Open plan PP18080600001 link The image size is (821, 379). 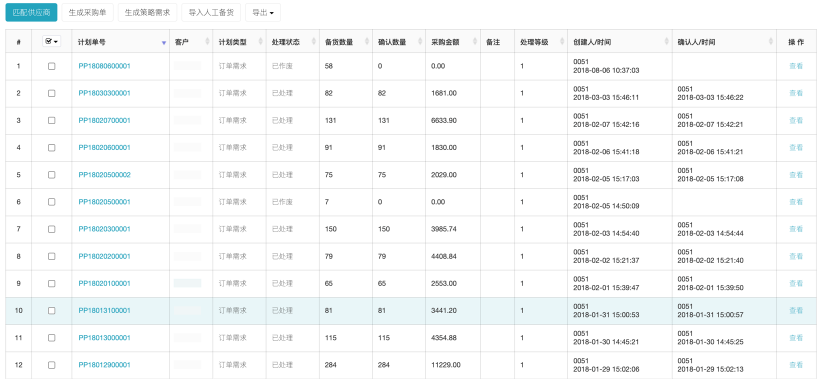104,66
